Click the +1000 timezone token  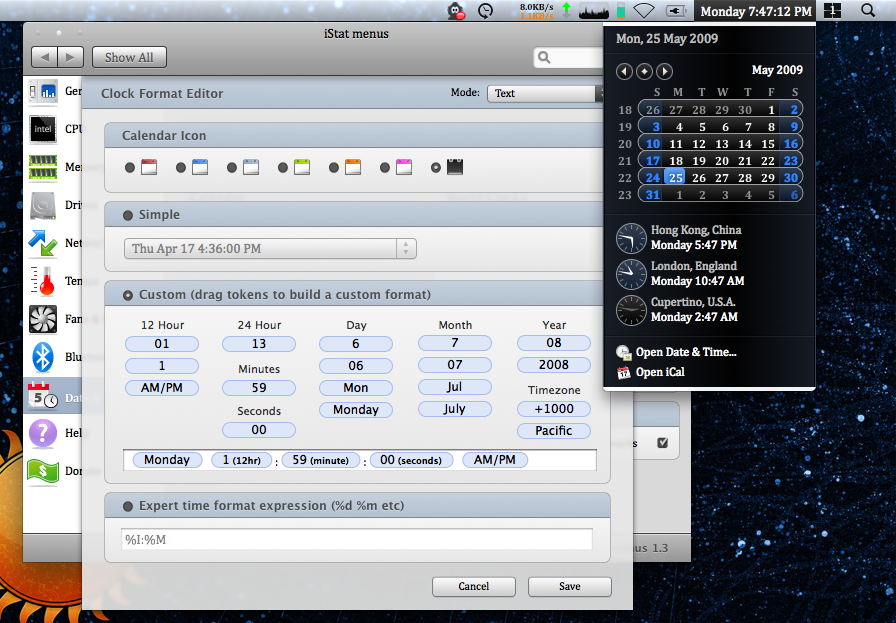(554, 409)
